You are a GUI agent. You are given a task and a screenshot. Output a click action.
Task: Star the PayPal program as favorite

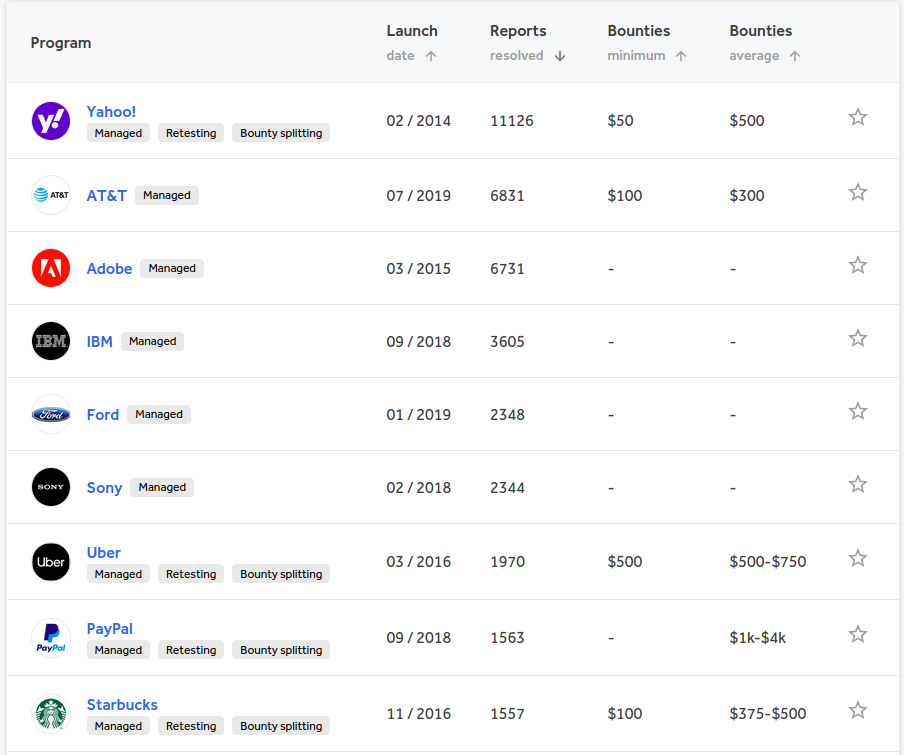pos(857,634)
